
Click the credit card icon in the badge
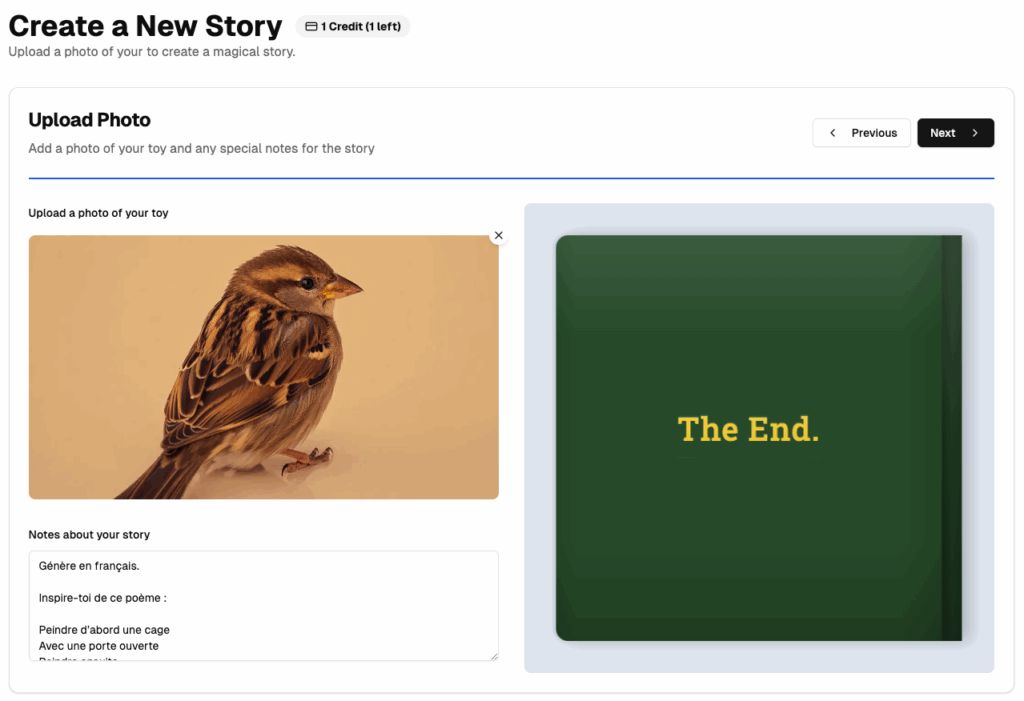tap(311, 27)
